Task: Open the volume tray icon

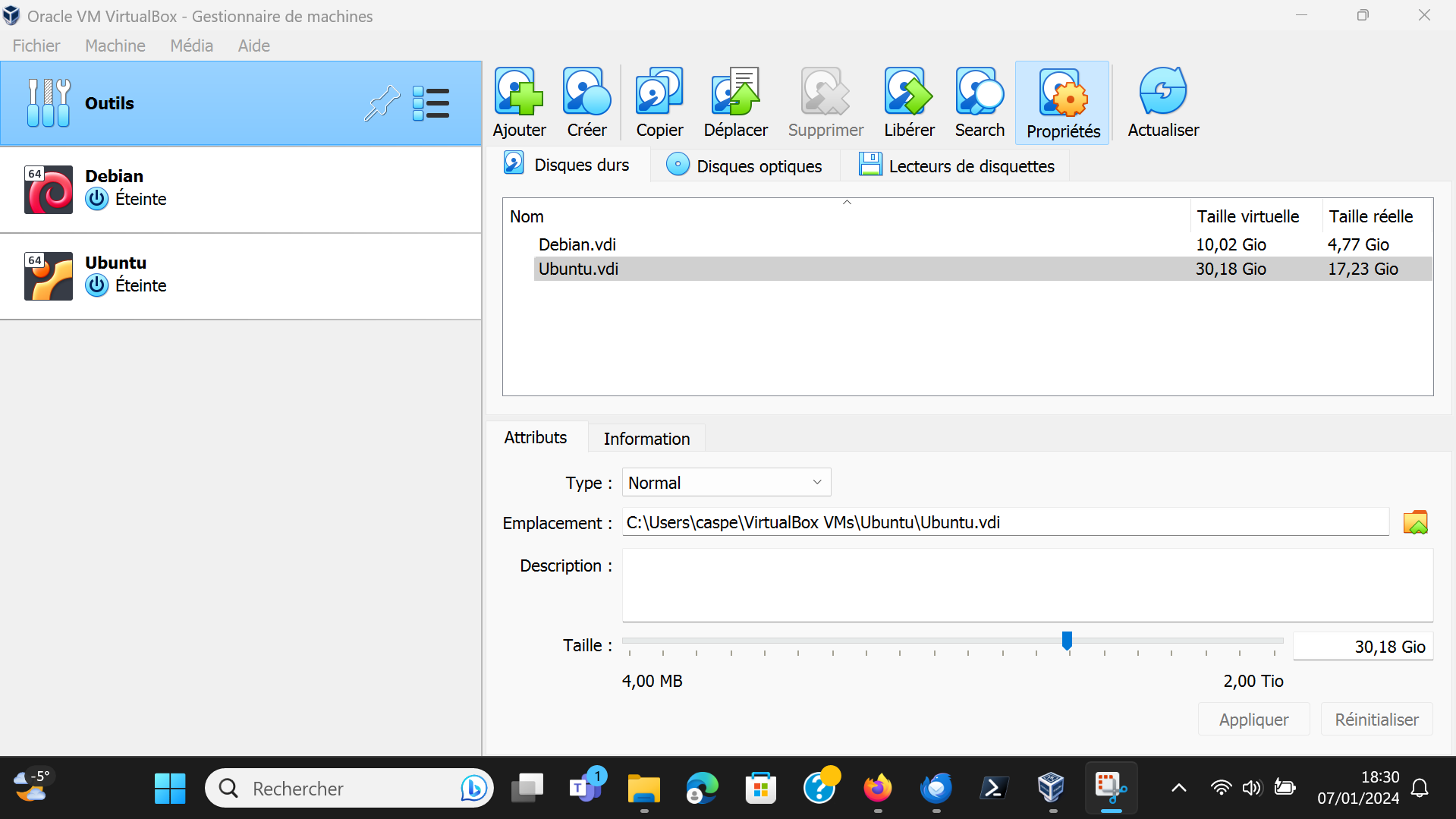Action: [x=1252, y=788]
